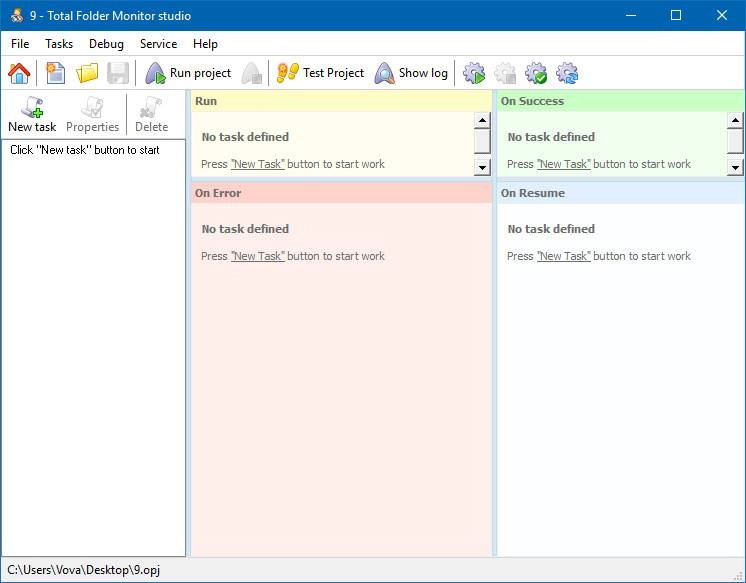Viewport: 746px width, 583px height.
Task: Click the greyed-out save floppy disk icon
Action: click(x=118, y=73)
